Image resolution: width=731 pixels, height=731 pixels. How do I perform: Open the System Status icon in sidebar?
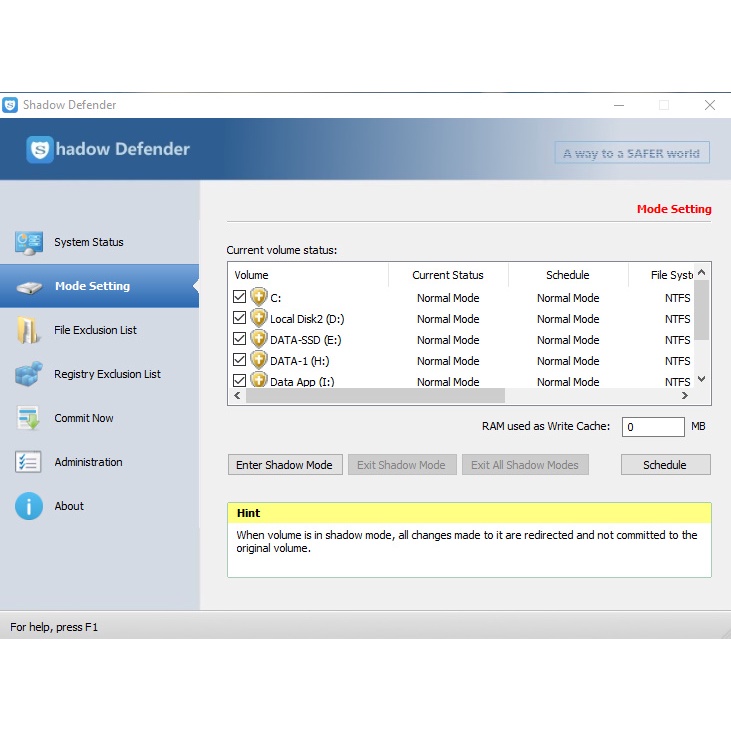point(28,242)
